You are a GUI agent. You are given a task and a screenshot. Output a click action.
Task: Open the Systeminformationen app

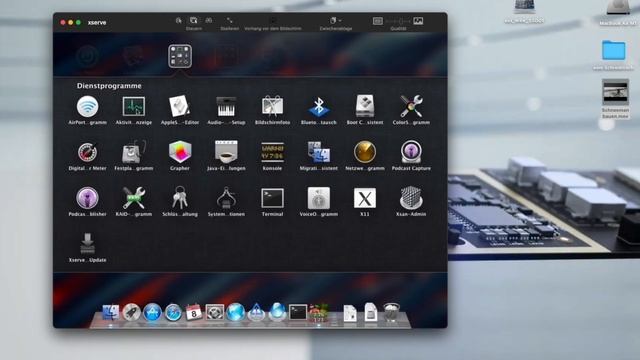click(226, 198)
